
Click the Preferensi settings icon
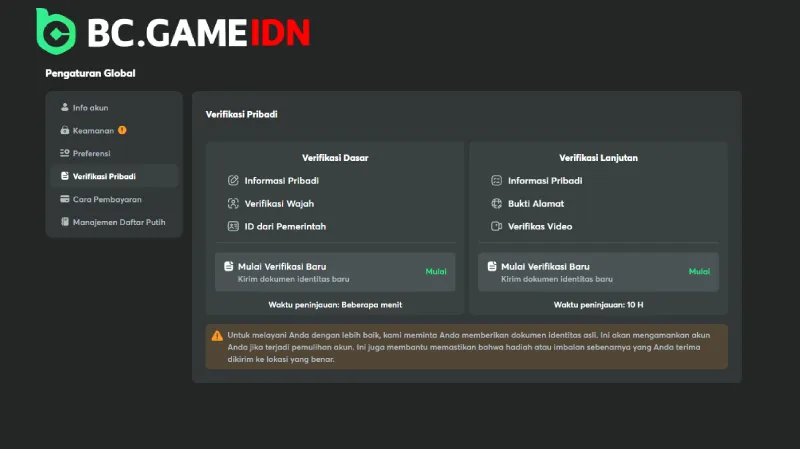point(65,153)
